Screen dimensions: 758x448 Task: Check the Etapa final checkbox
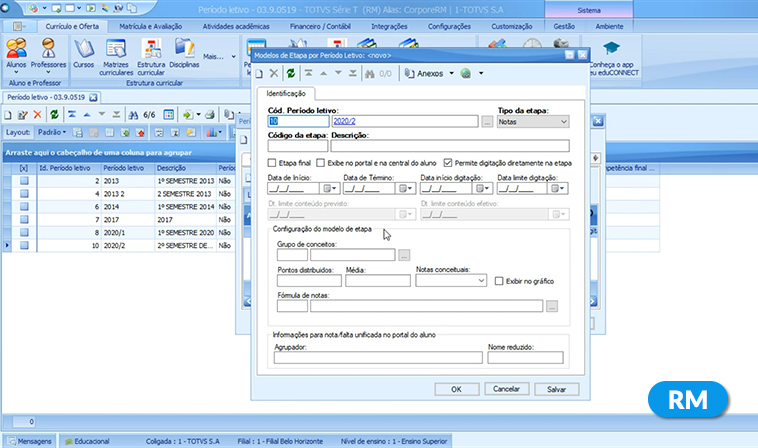pyautogui.click(x=273, y=162)
